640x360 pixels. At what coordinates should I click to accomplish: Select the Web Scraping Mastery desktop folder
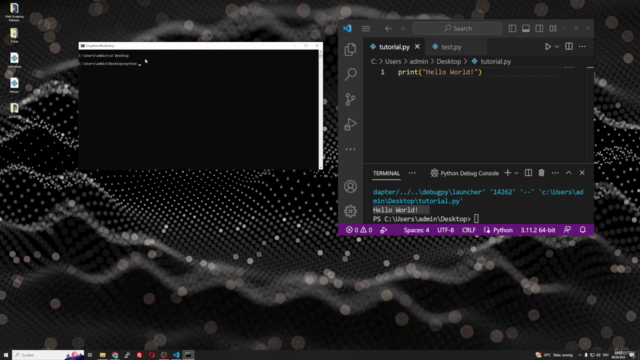[14, 12]
